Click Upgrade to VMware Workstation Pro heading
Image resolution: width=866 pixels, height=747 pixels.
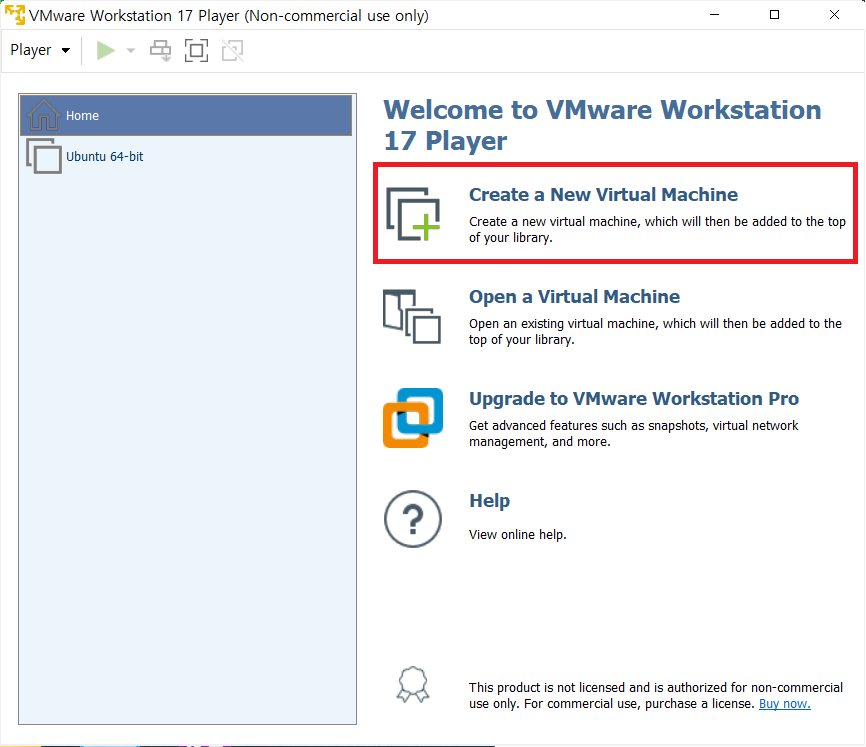pos(634,399)
